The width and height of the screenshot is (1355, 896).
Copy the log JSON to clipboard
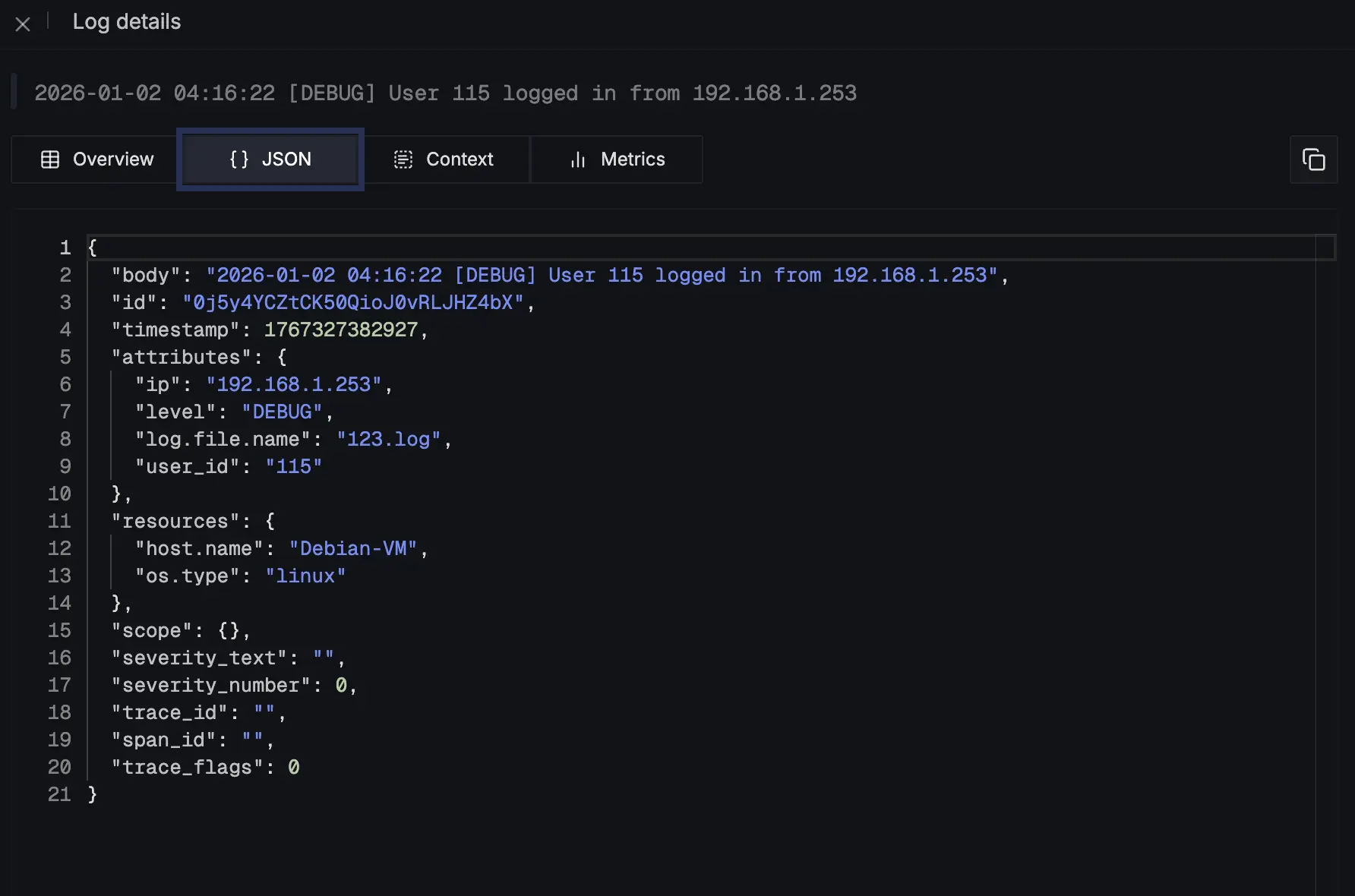pos(1313,159)
